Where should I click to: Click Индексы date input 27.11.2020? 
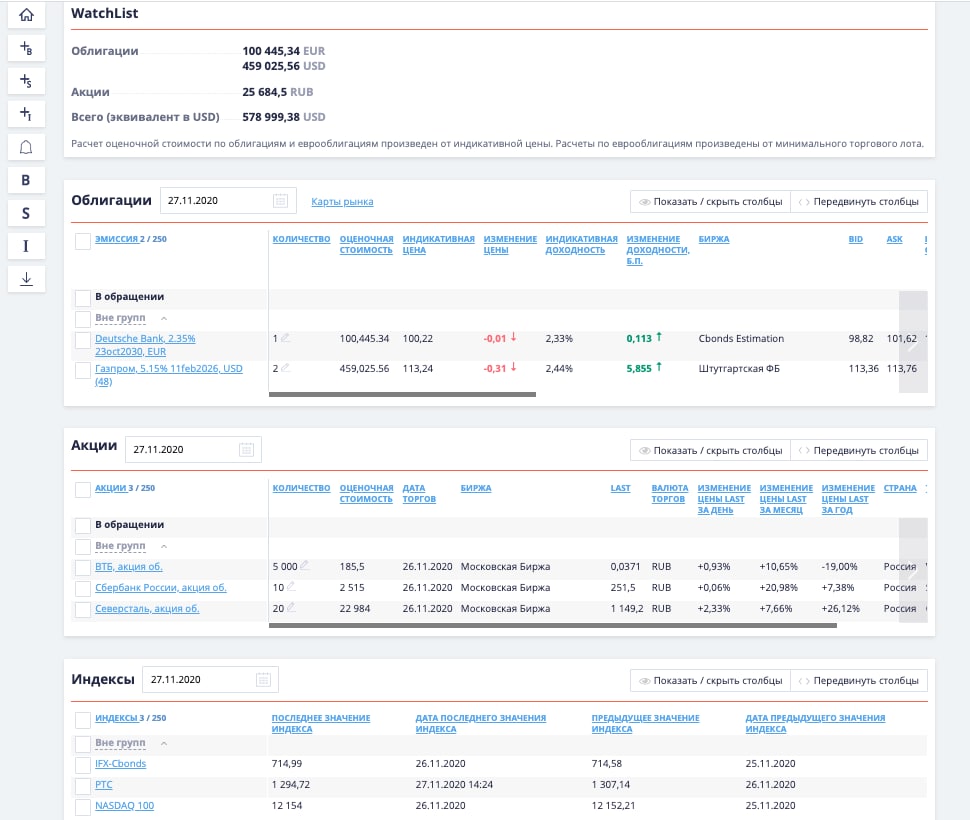[x=210, y=680]
